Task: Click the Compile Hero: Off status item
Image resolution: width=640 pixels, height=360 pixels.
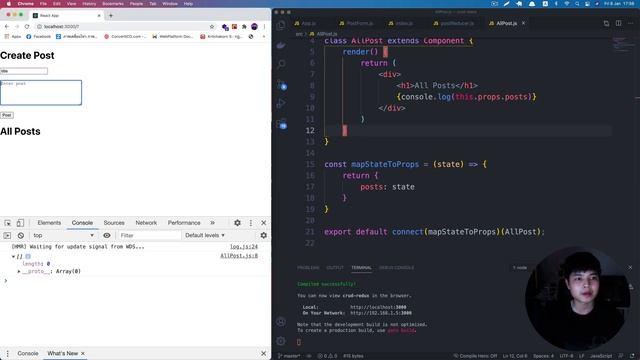Action: click(x=475, y=356)
